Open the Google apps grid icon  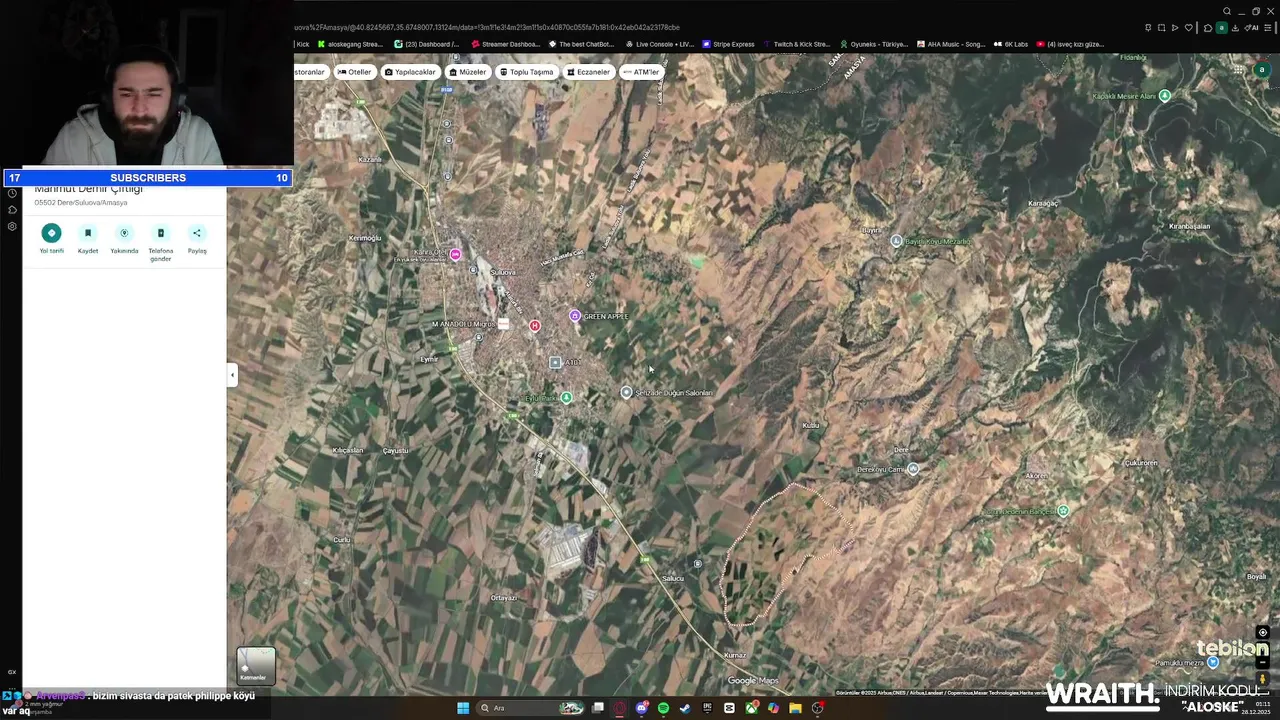click(1238, 70)
